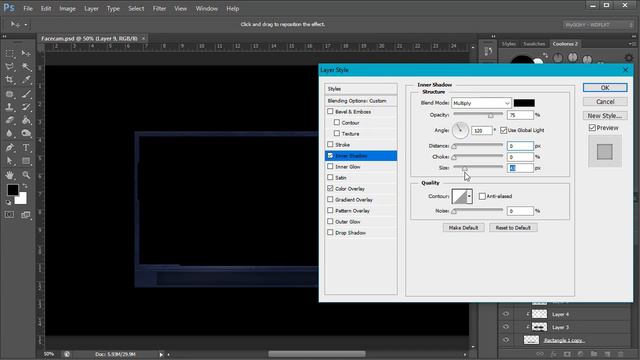640x360 pixels.
Task: Switch to the Swatches tab
Action: [534, 44]
